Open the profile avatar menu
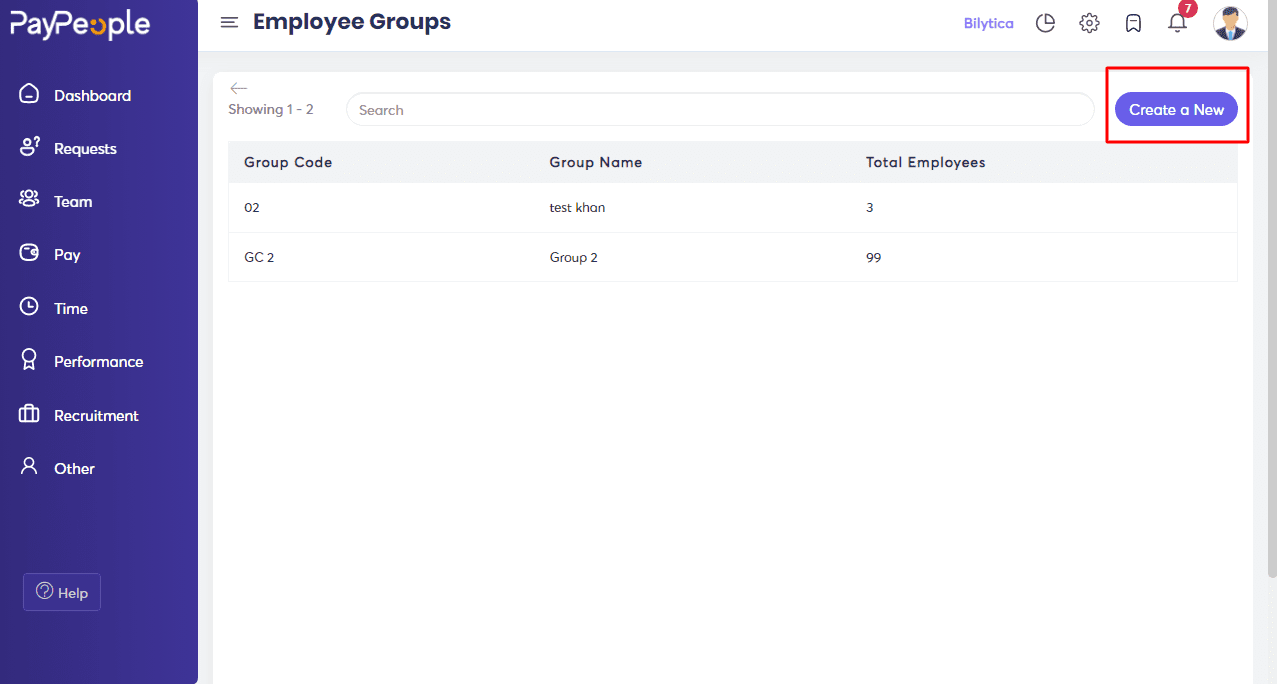This screenshot has height=684, width=1277. (1230, 22)
